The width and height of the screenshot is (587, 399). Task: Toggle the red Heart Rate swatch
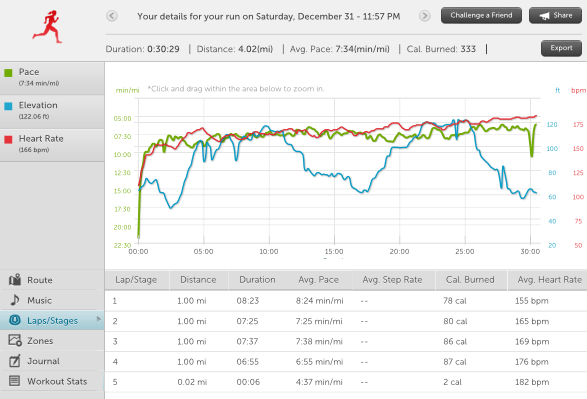click(x=8, y=139)
